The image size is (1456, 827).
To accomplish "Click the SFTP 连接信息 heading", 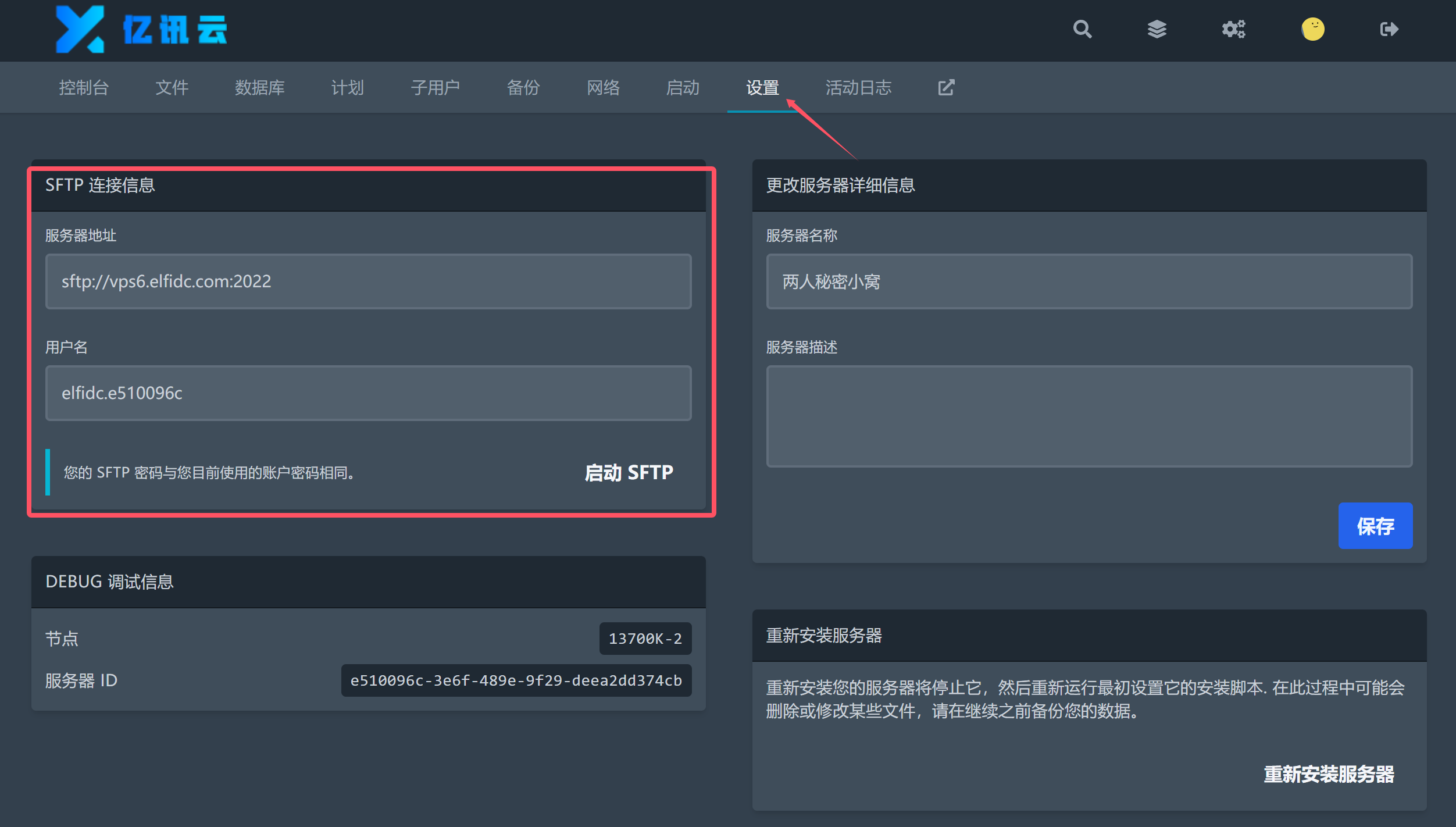I will (x=100, y=185).
